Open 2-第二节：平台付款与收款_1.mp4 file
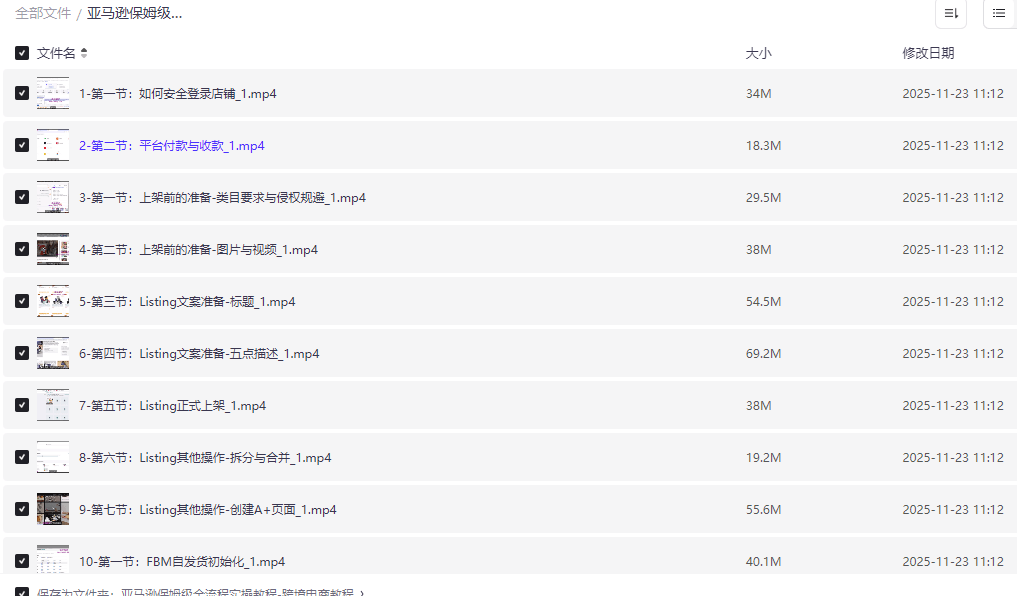 pyautogui.click(x=171, y=145)
